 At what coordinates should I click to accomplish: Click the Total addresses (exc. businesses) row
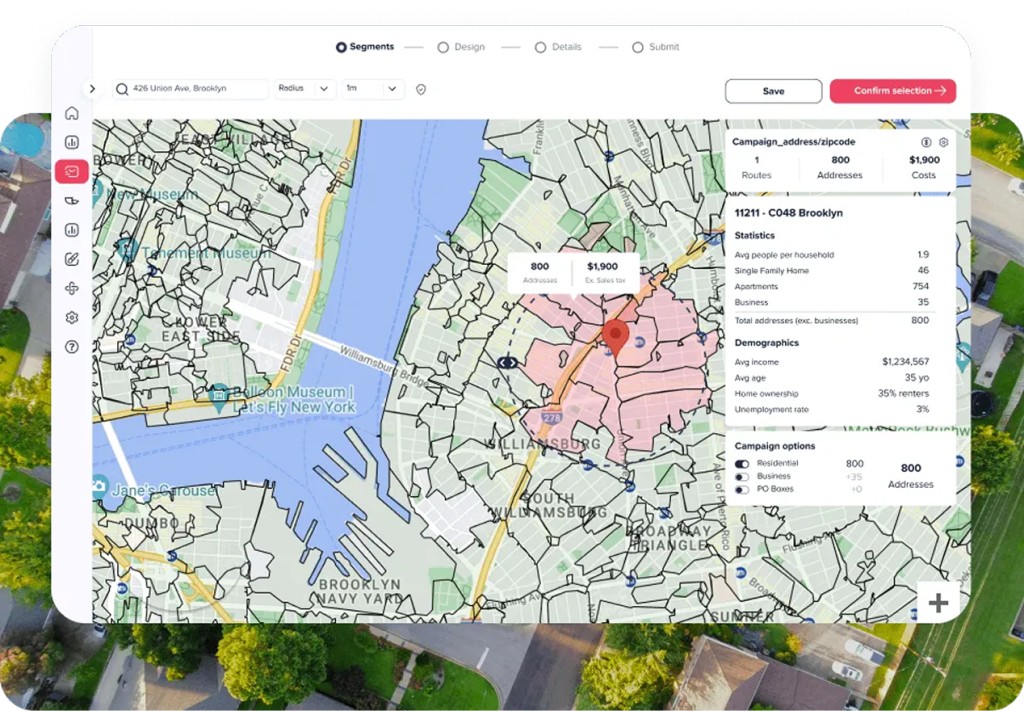(831, 321)
